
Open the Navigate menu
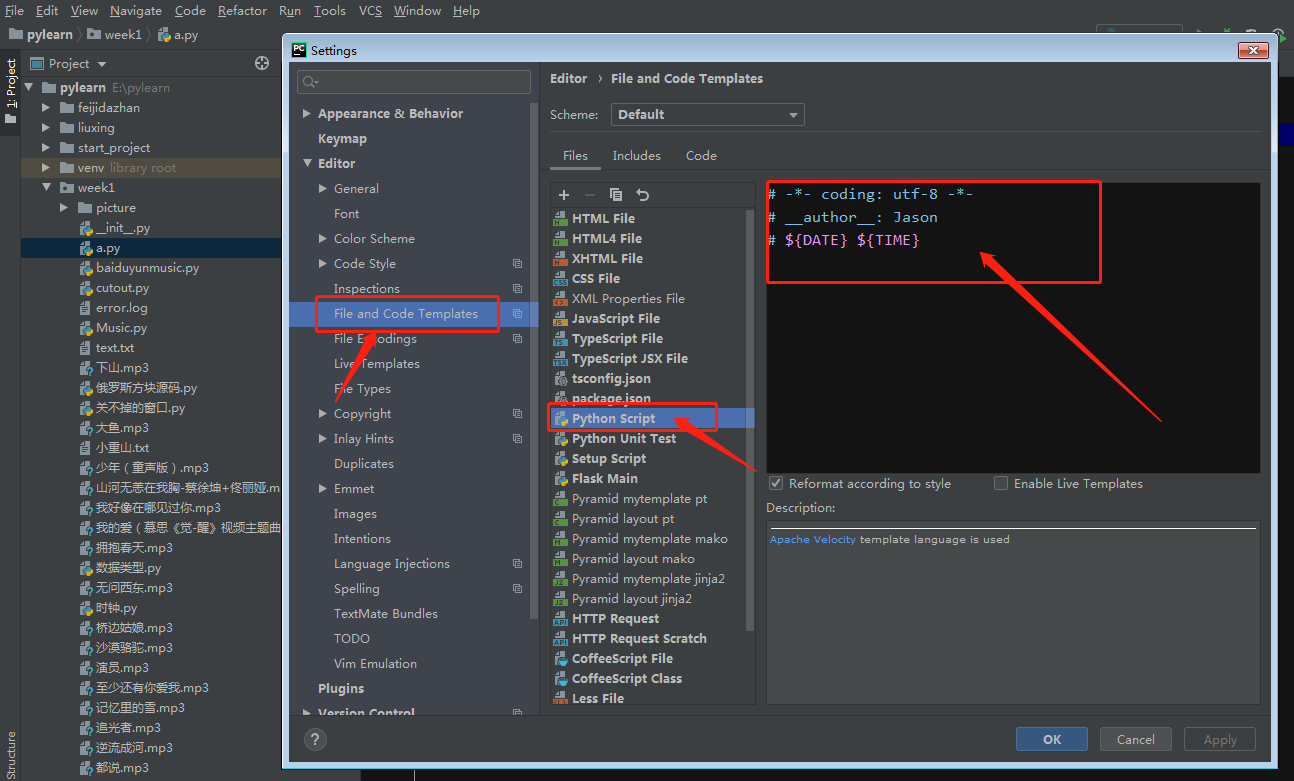pos(136,10)
